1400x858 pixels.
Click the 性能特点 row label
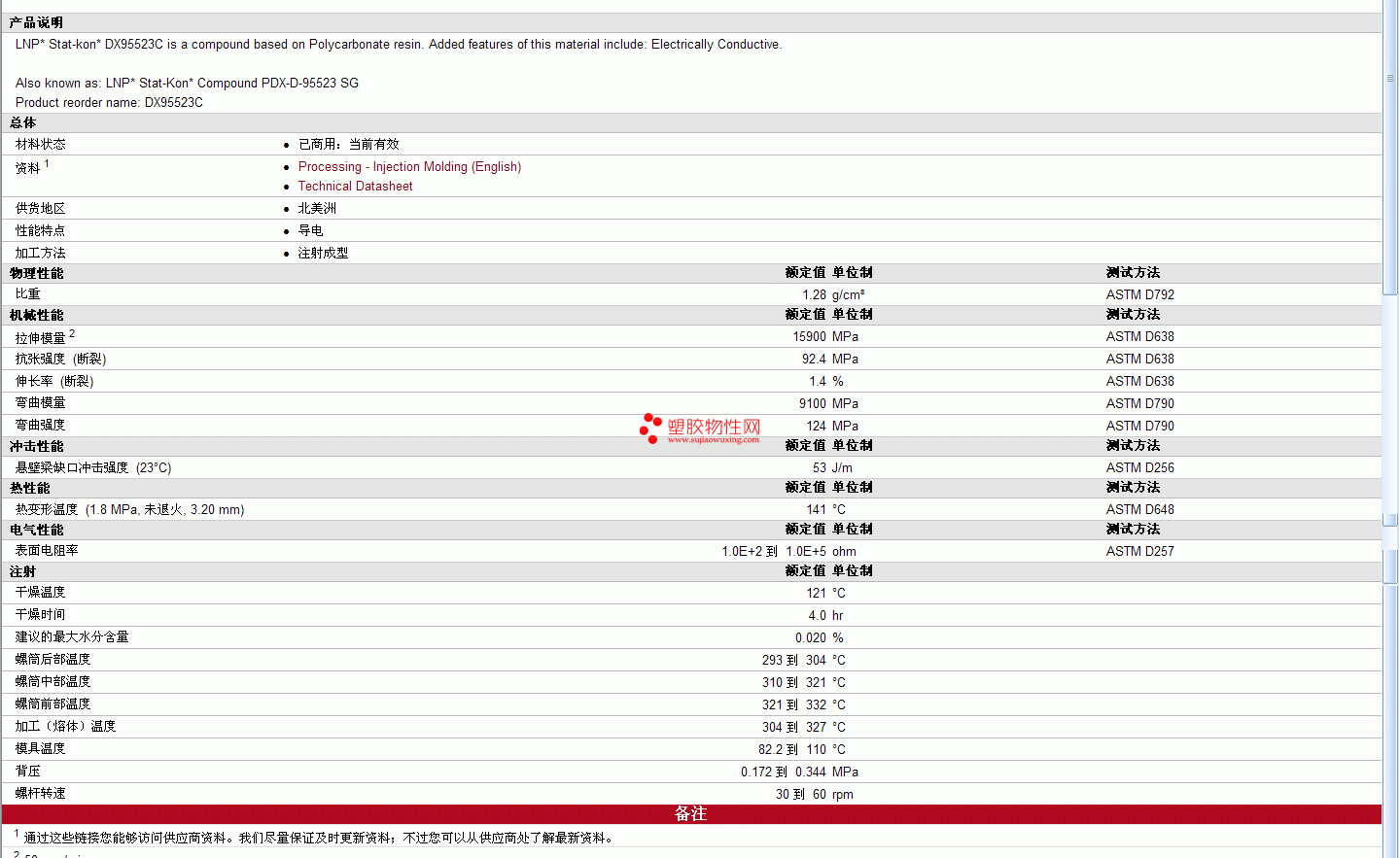(x=41, y=231)
